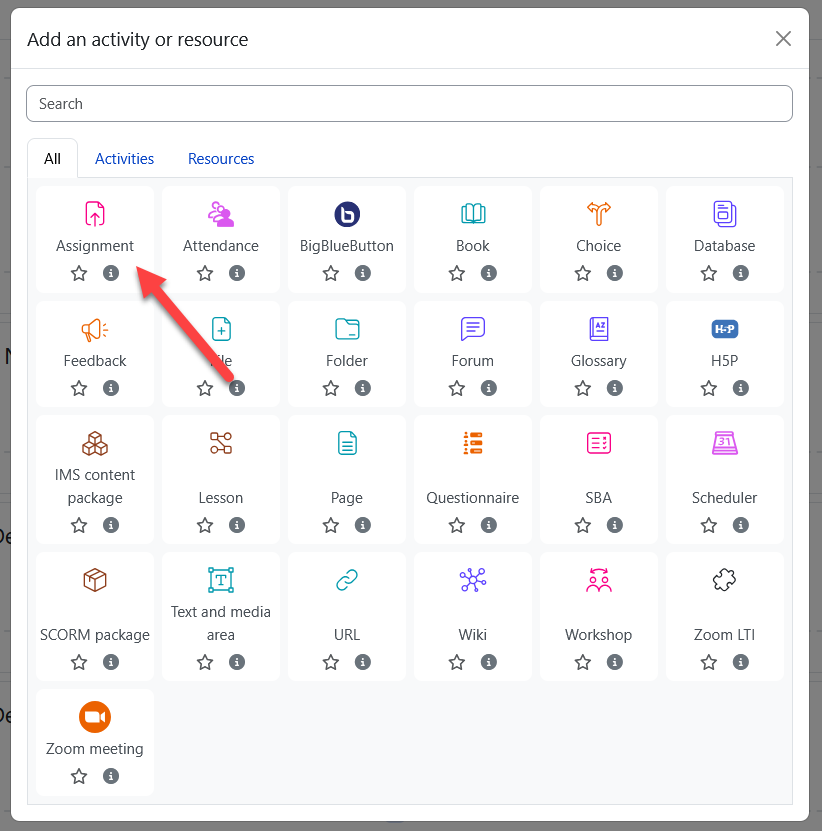Toggle favourite star for Forum

[x=457, y=388]
